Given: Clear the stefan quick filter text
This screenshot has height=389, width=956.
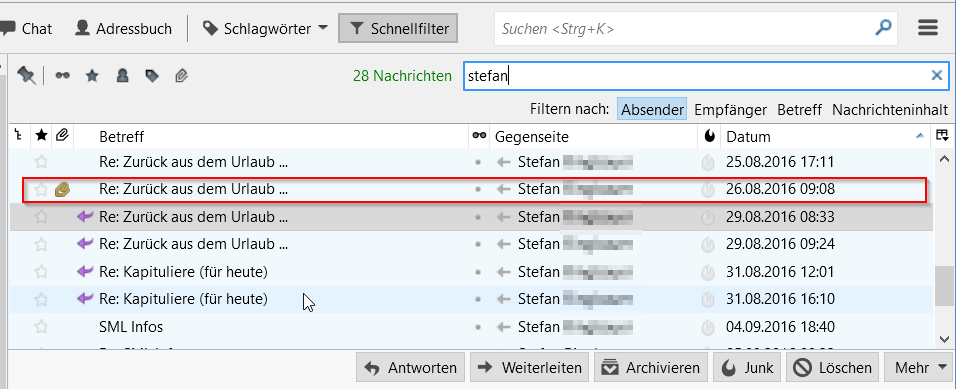Looking at the screenshot, I should tap(936, 76).
